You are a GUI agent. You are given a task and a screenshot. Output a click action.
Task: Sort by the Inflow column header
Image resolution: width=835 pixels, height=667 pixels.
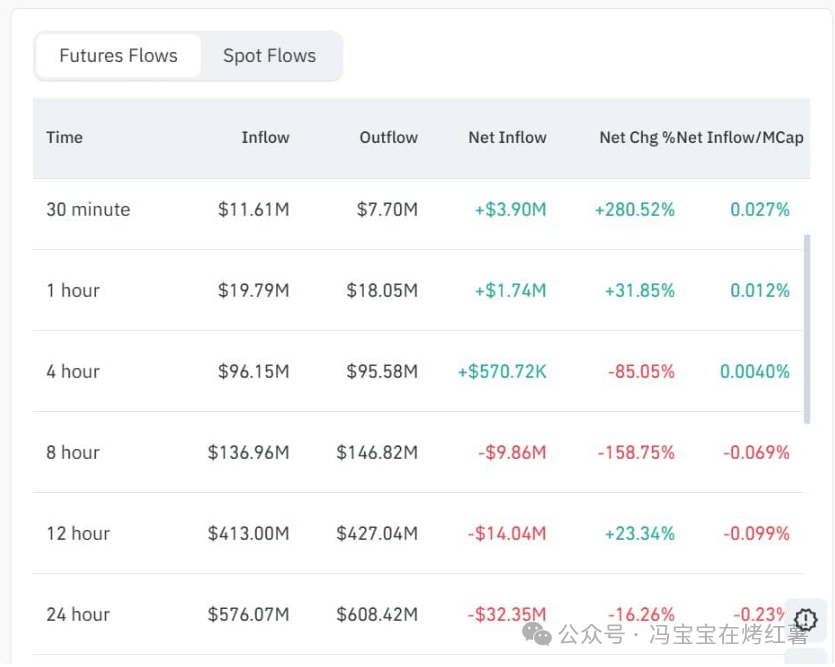(265, 138)
